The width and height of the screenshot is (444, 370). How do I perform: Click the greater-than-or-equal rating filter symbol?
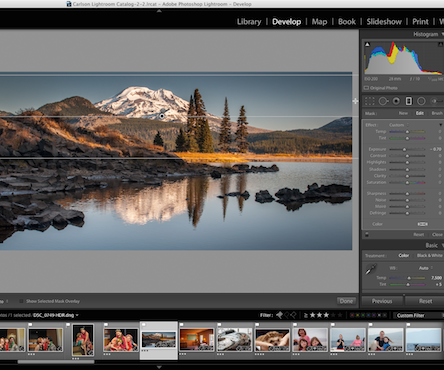tap(305, 315)
